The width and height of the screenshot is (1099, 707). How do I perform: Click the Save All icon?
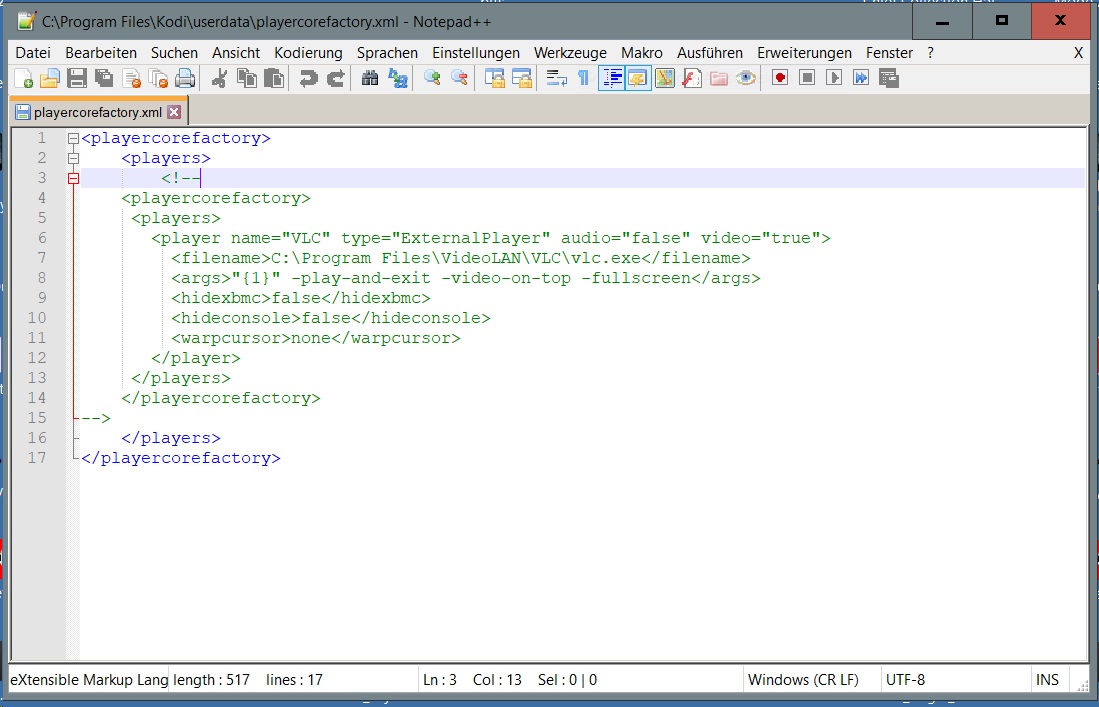(x=104, y=78)
